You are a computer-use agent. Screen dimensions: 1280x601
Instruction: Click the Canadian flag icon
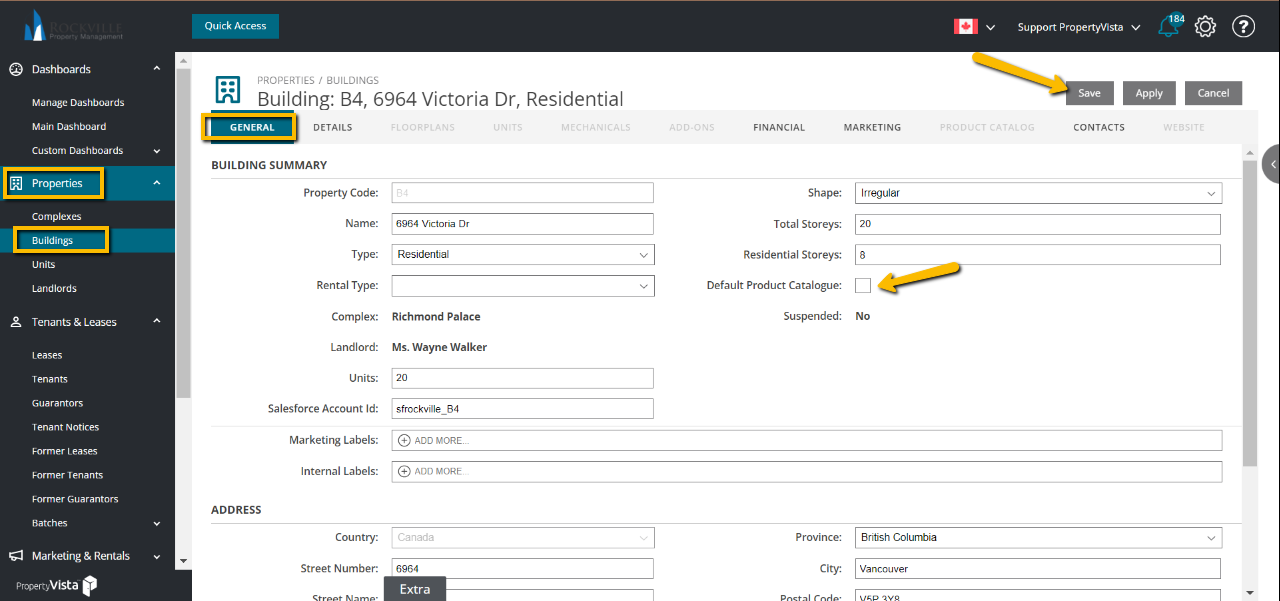[x=965, y=27]
